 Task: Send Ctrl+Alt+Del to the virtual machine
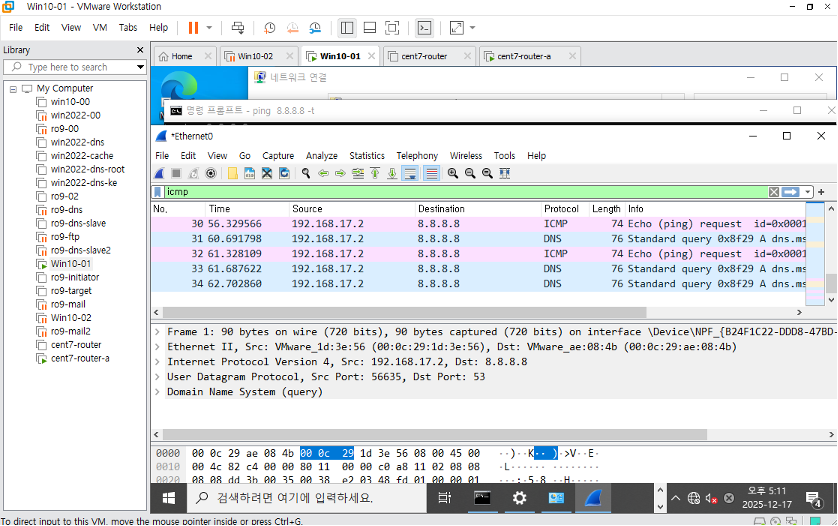point(238,28)
